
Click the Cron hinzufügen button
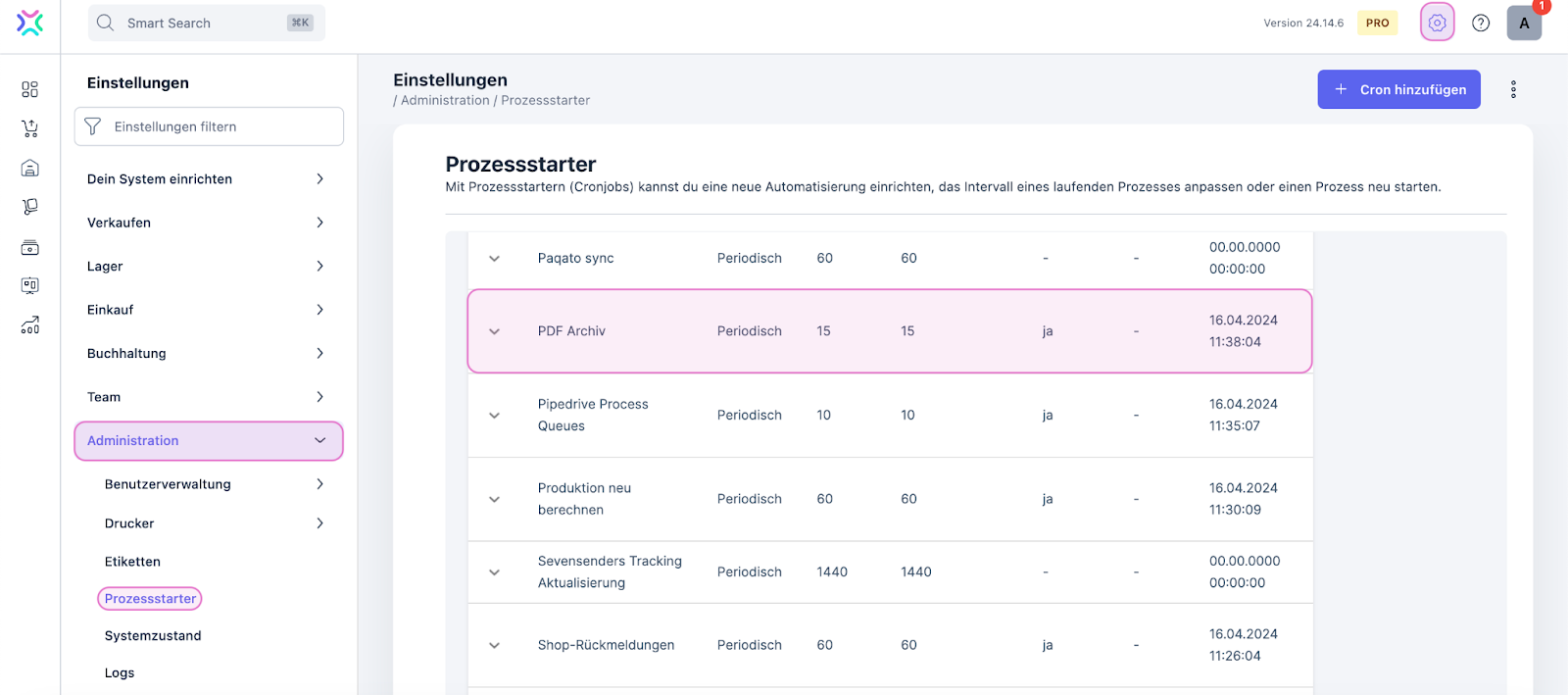1398,89
